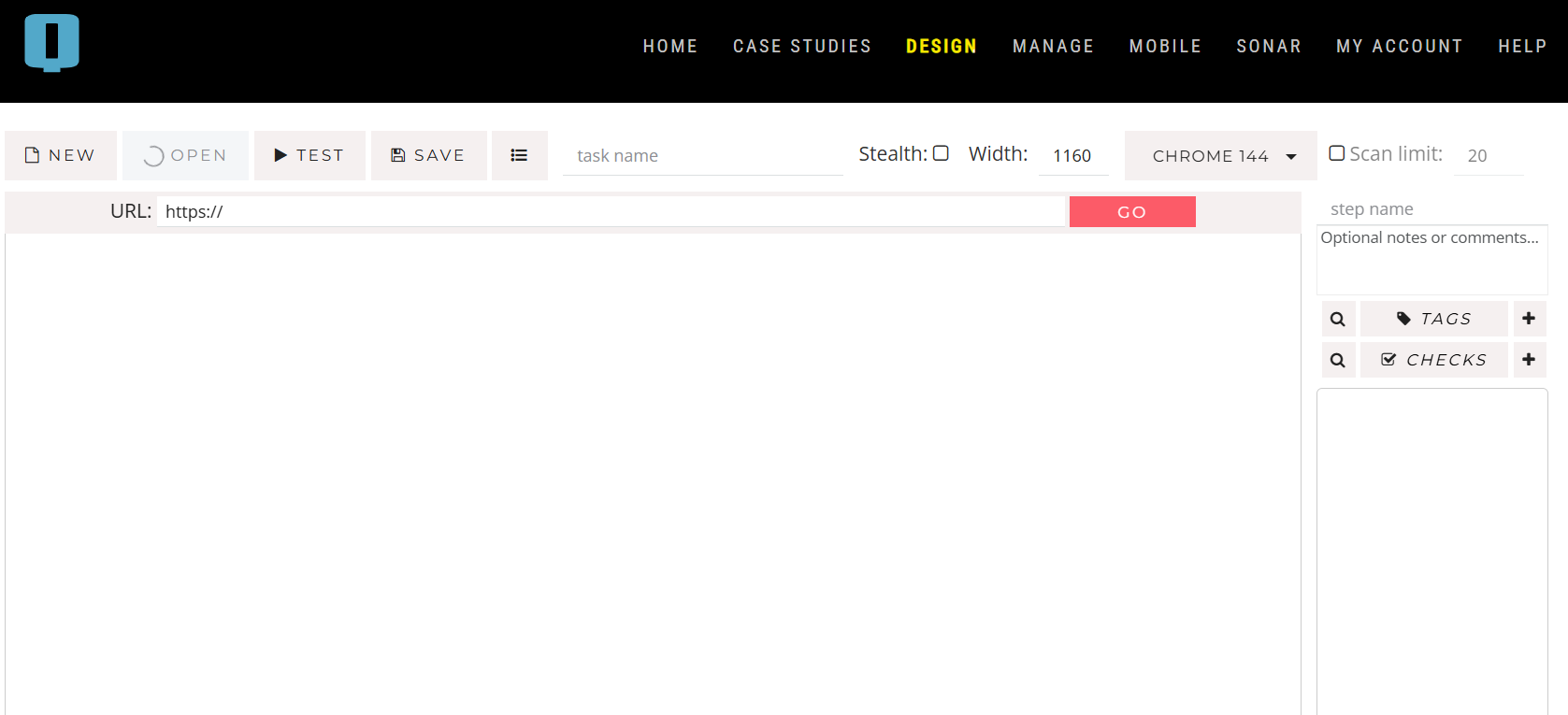Open the Sonar menu item
1568x715 pixels.
(x=1268, y=46)
